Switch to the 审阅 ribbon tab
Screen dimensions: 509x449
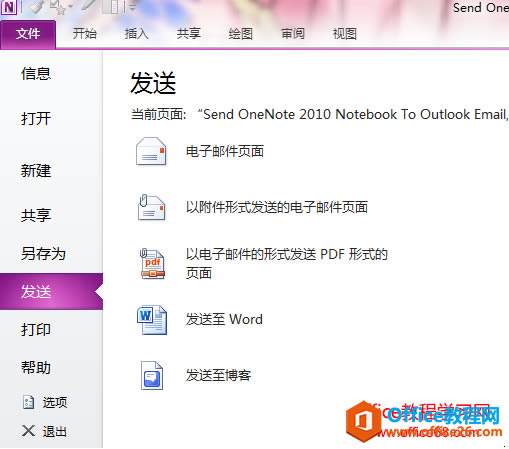(x=293, y=34)
